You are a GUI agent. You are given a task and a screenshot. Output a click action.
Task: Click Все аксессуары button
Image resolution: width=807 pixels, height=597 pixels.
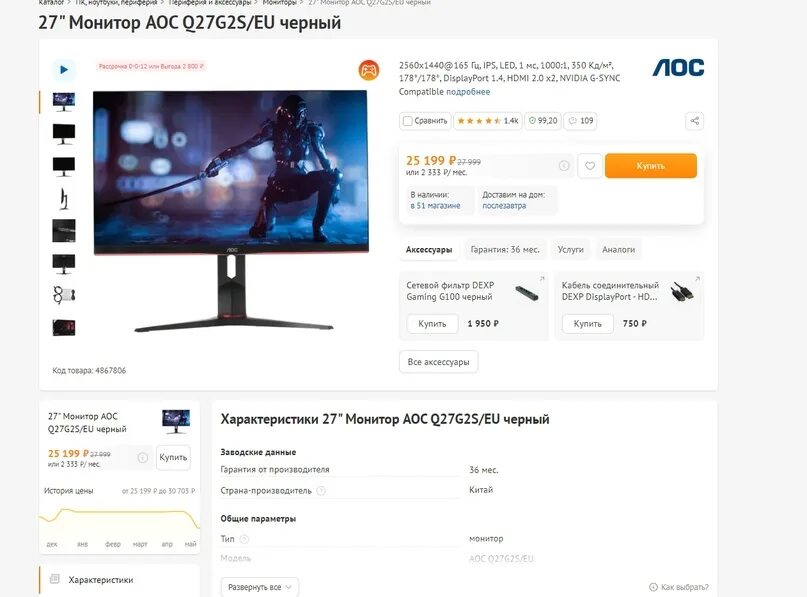pyautogui.click(x=438, y=362)
